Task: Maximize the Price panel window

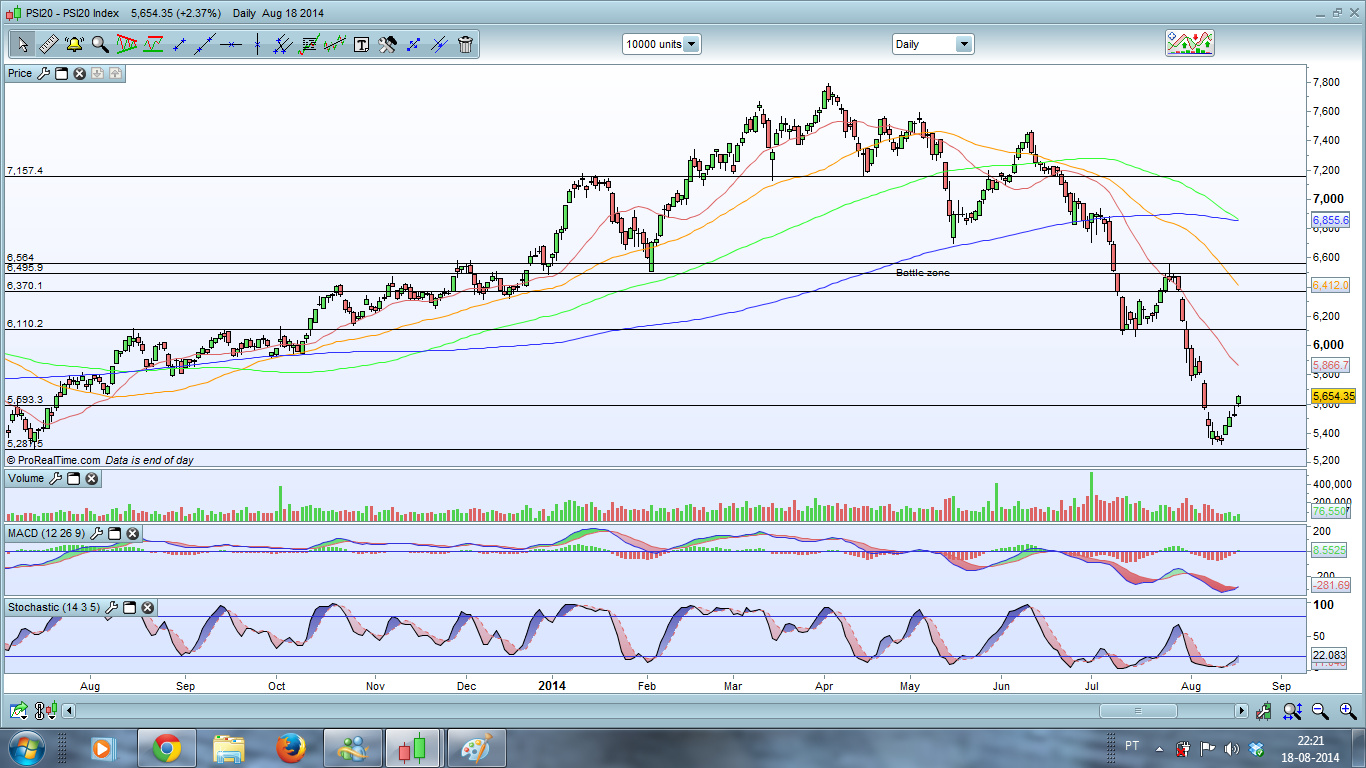Action: click(61, 73)
